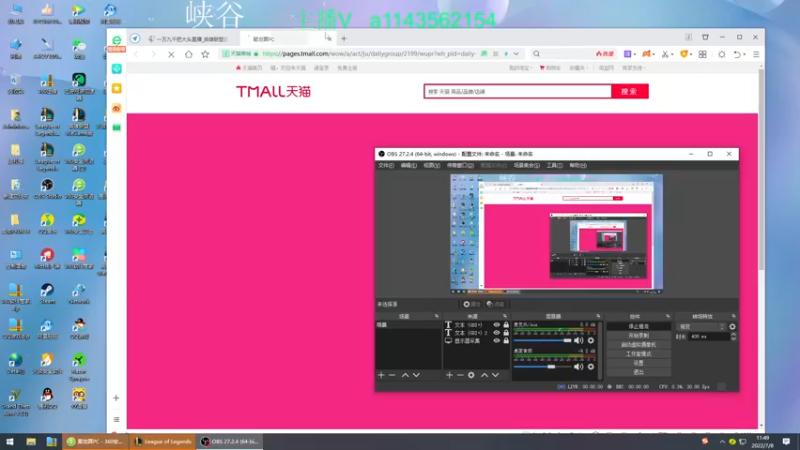Open the transition type dropdown in 转场特效 panel
This screenshot has width=800, height=450.
click(x=702, y=327)
